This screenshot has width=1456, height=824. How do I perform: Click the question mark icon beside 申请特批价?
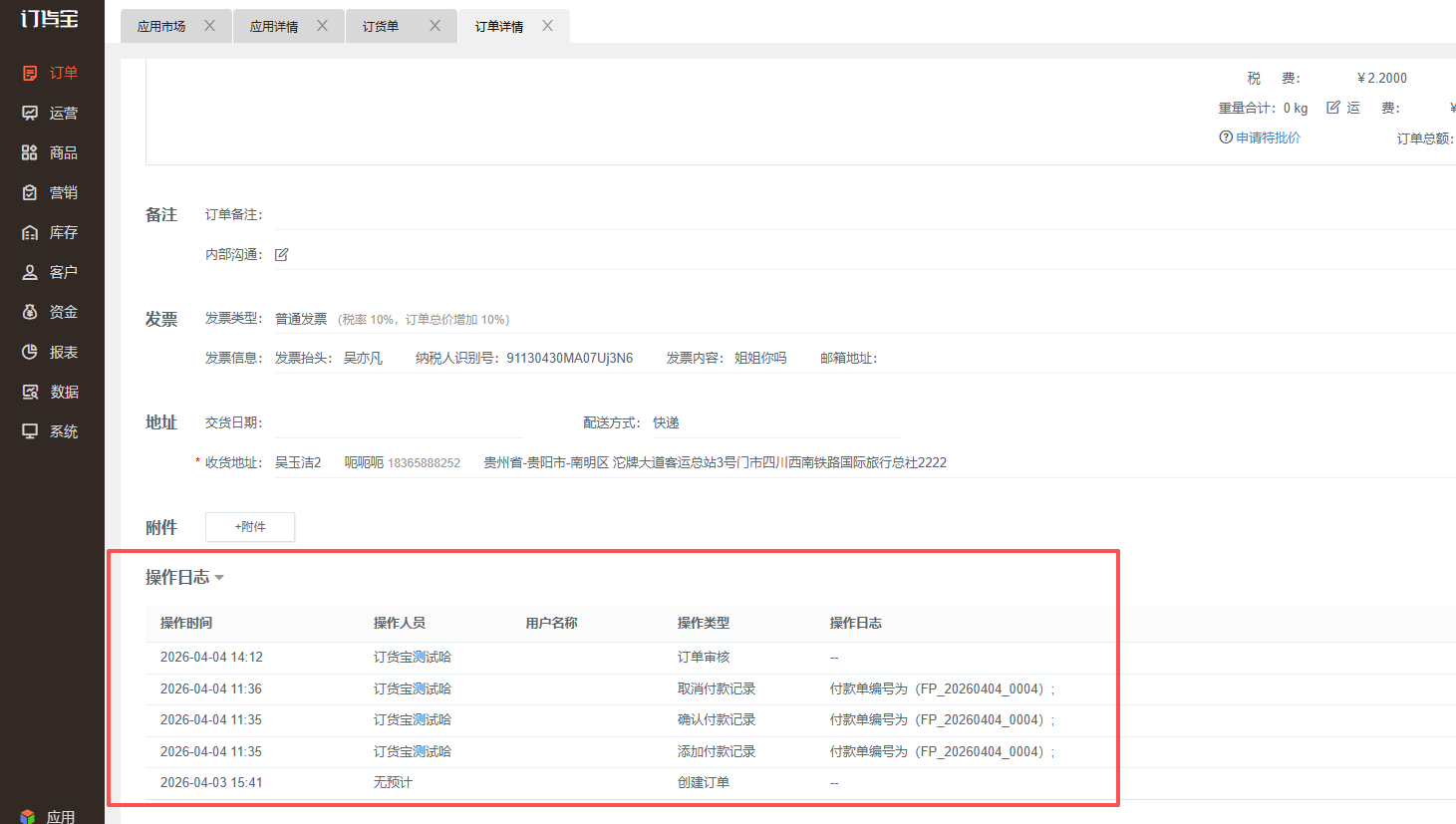(1226, 137)
